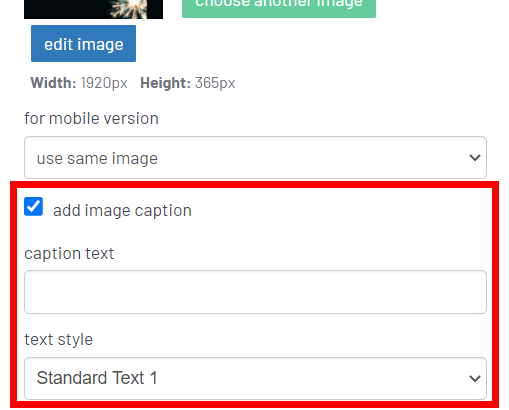Click the blue edit image button
509x410 pixels.
pyautogui.click(x=83, y=44)
